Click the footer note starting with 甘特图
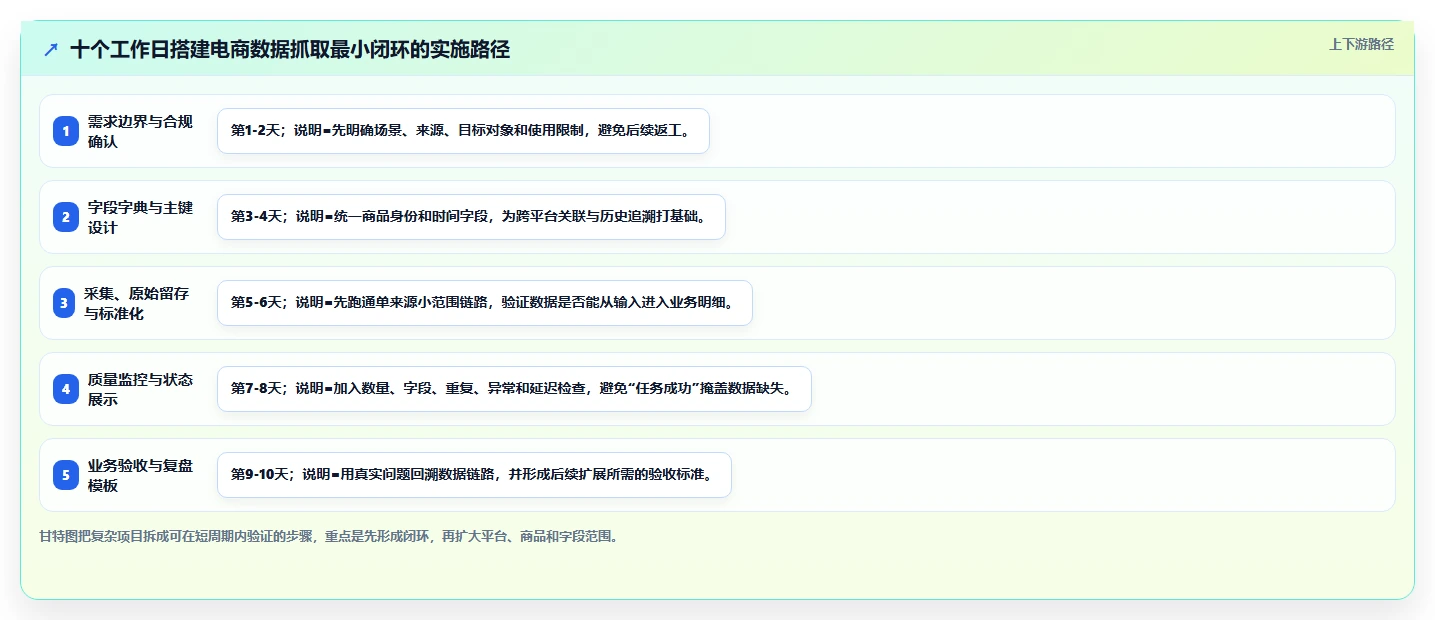The height and width of the screenshot is (620, 1435). pos(329,536)
